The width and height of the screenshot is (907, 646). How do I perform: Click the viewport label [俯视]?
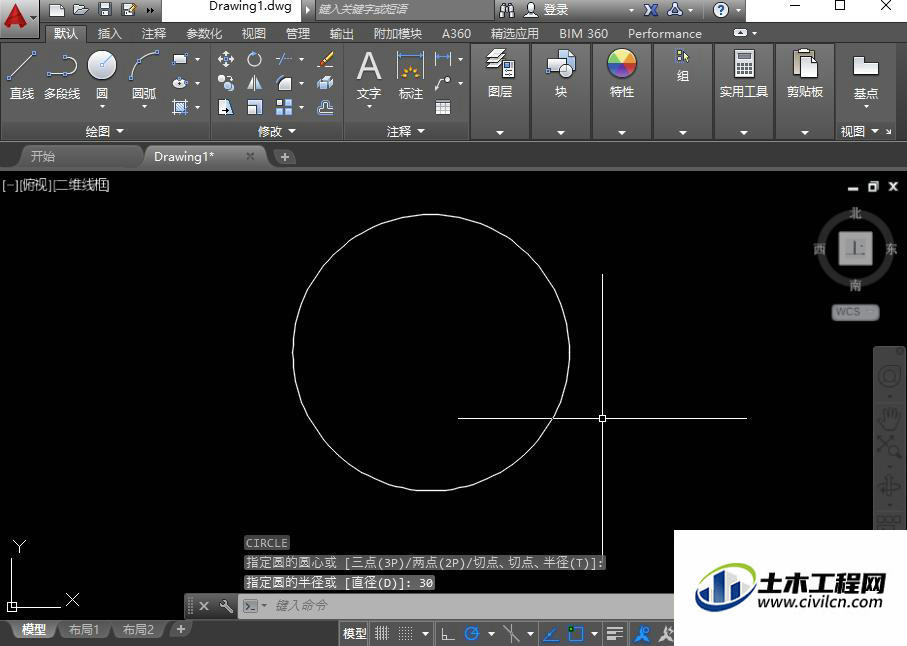coord(34,185)
